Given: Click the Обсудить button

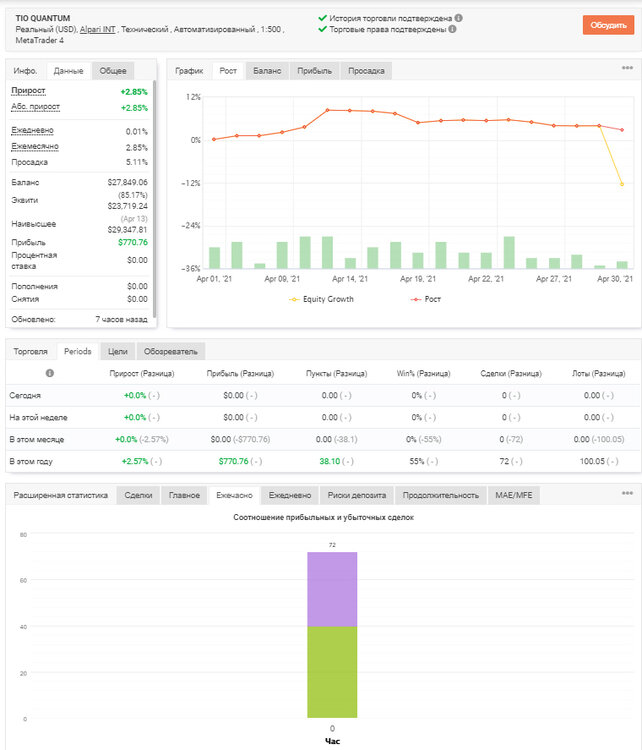Looking at the screenshot, I should pos(608,25).
